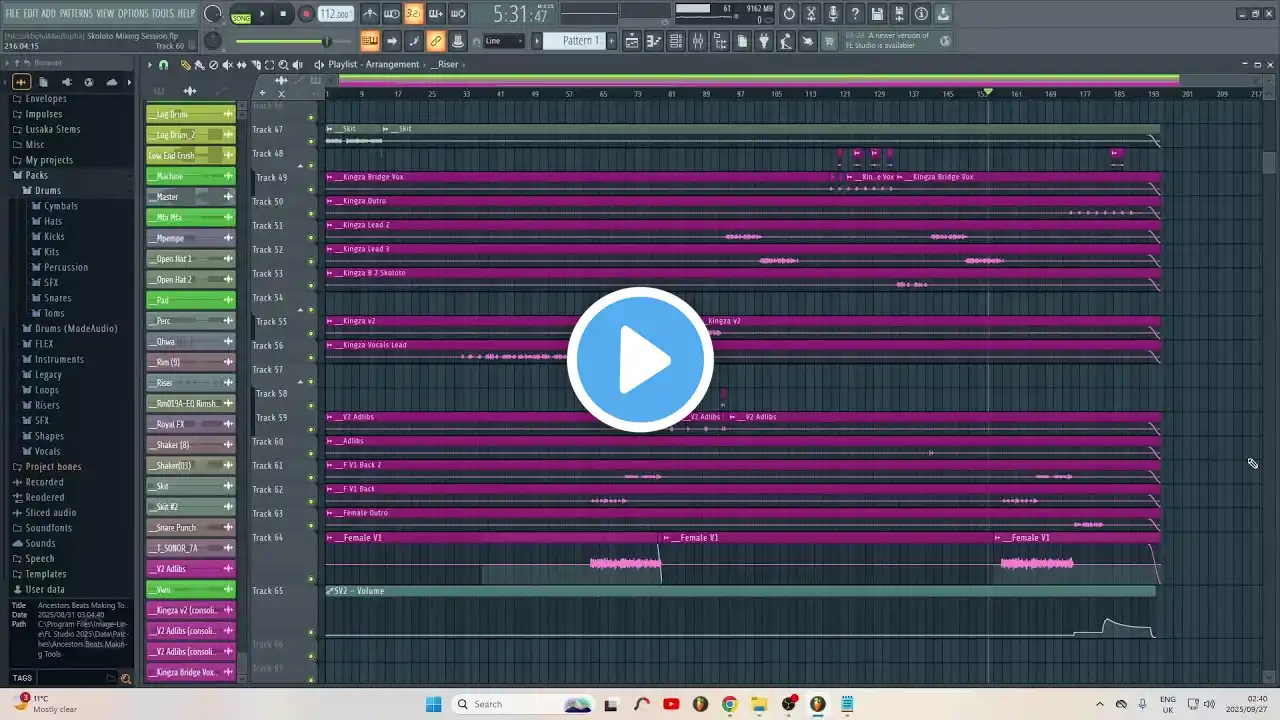
Task: Click the question mark help icon
Action: (x=855, y=14)
